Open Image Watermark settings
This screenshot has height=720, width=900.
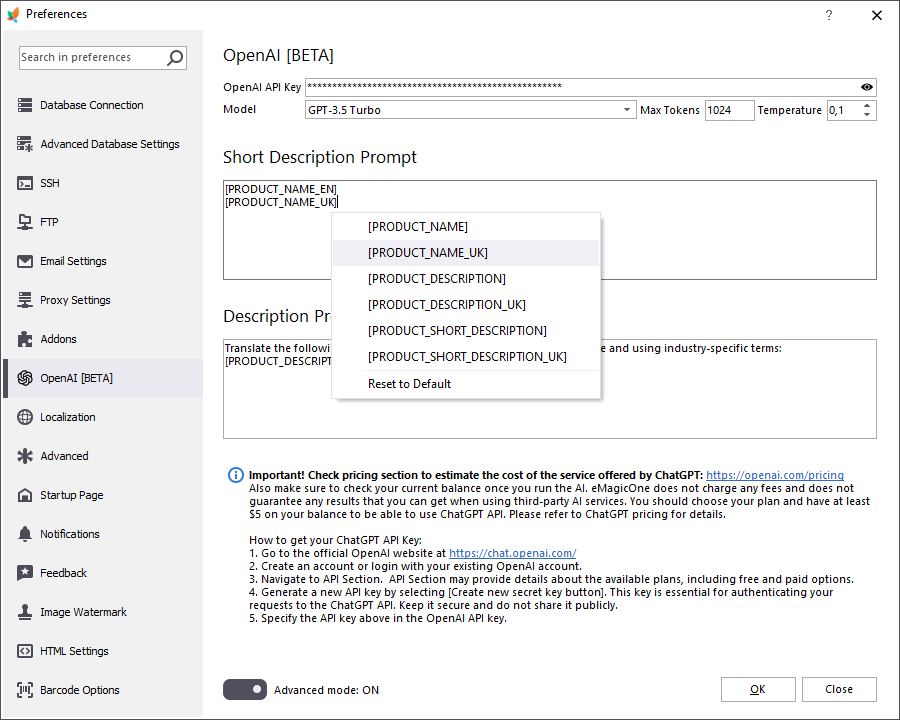pos(103,612)
